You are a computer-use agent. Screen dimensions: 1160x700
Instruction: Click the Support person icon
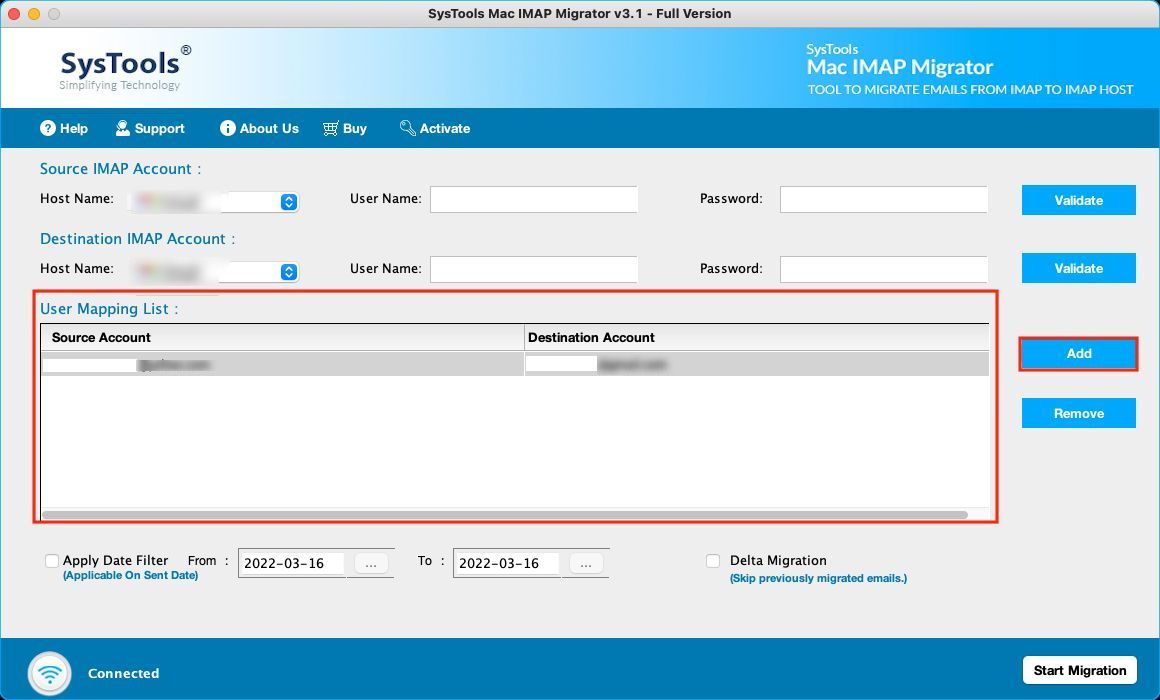[123, 128]
